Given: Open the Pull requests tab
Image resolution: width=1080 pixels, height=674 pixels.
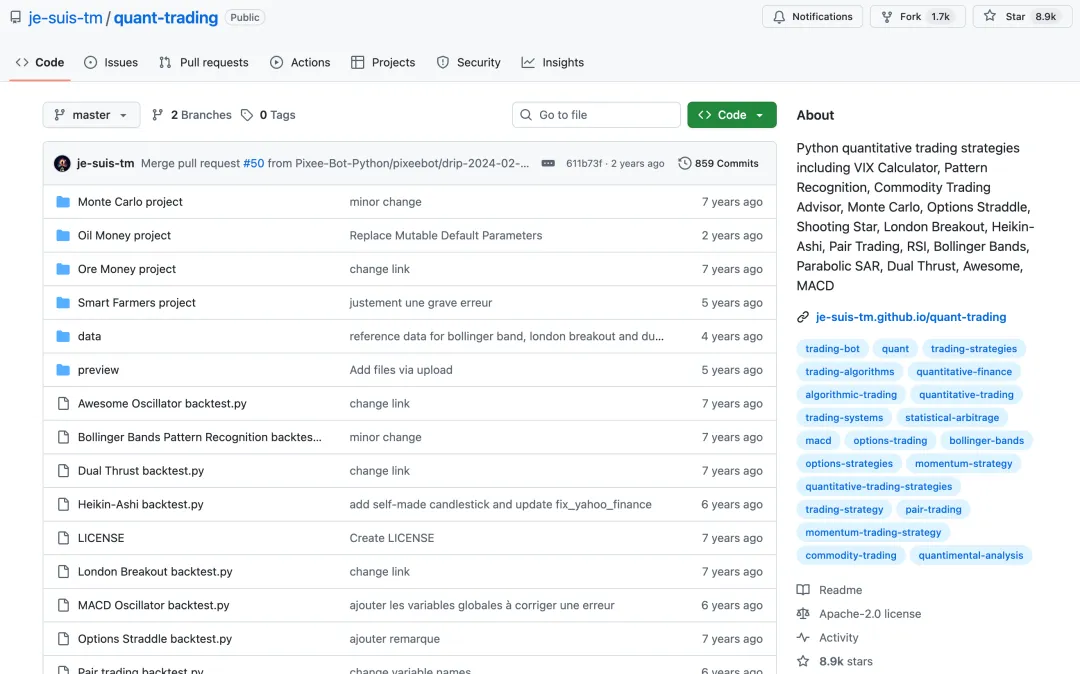Looking at the screenshot, I should (x=204, y=62).
